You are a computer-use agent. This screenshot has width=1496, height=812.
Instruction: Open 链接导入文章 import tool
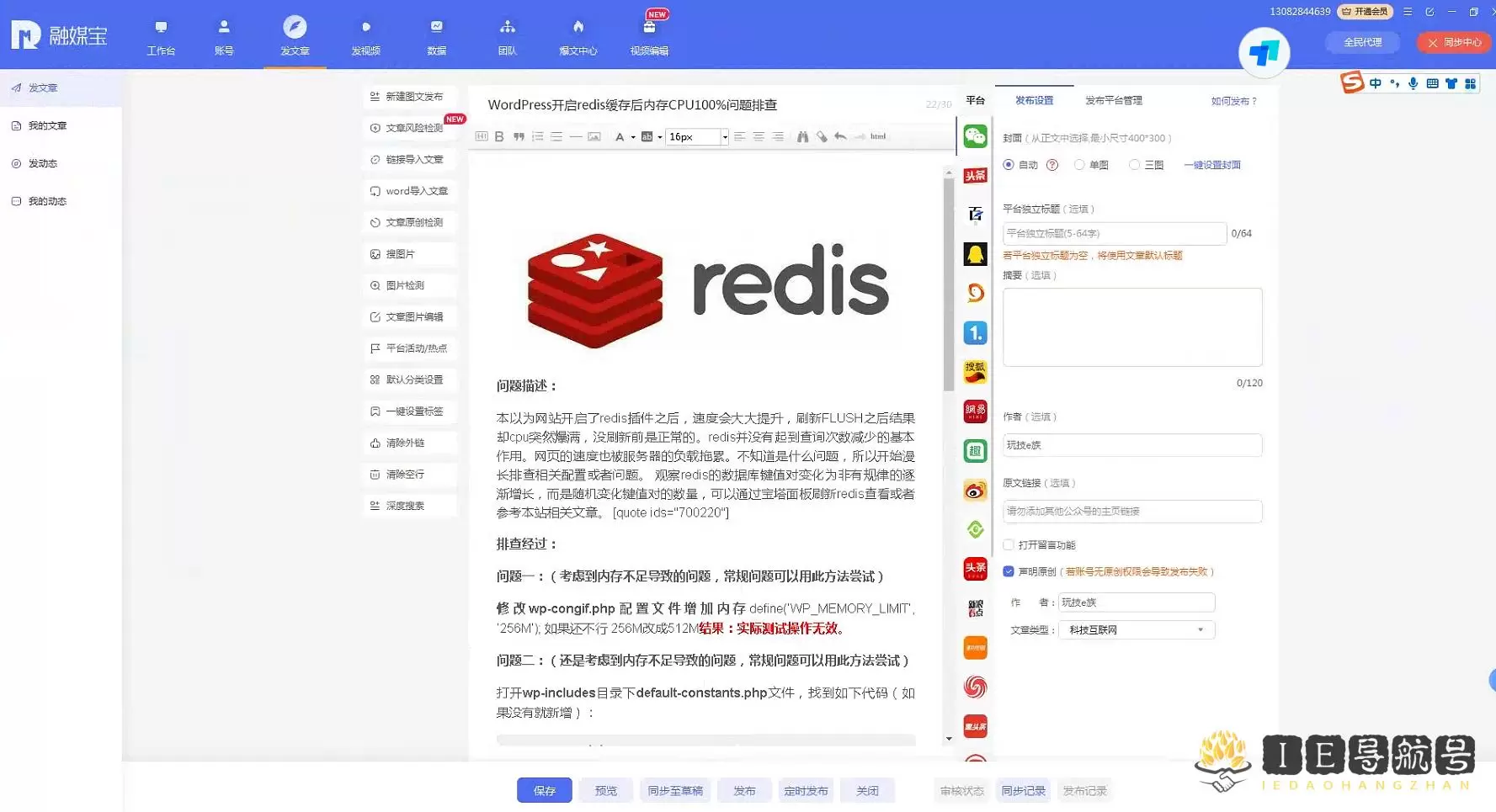tap(410, 159)
